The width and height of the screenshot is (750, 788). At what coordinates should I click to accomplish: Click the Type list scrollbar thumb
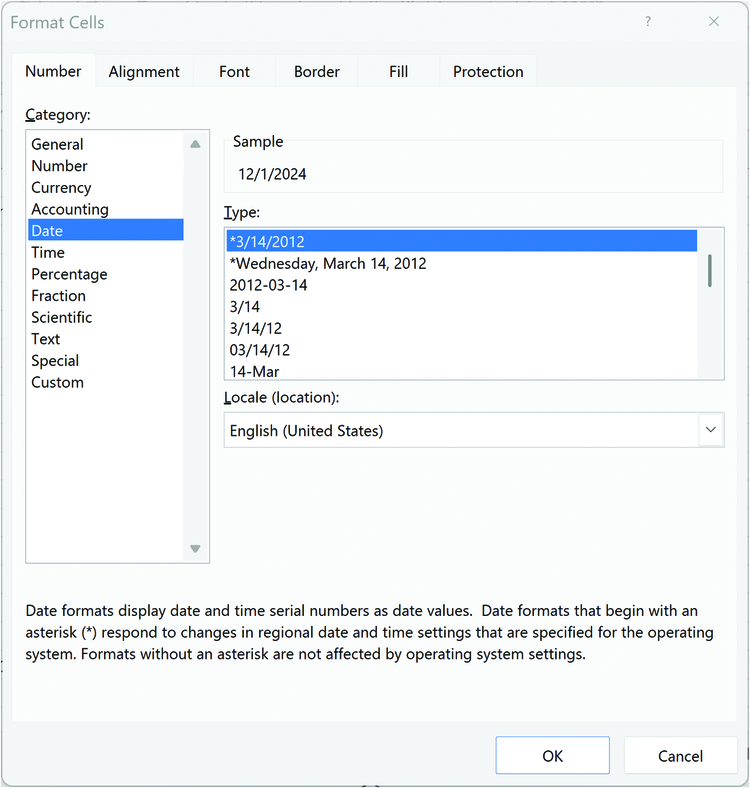coord(710,270)
